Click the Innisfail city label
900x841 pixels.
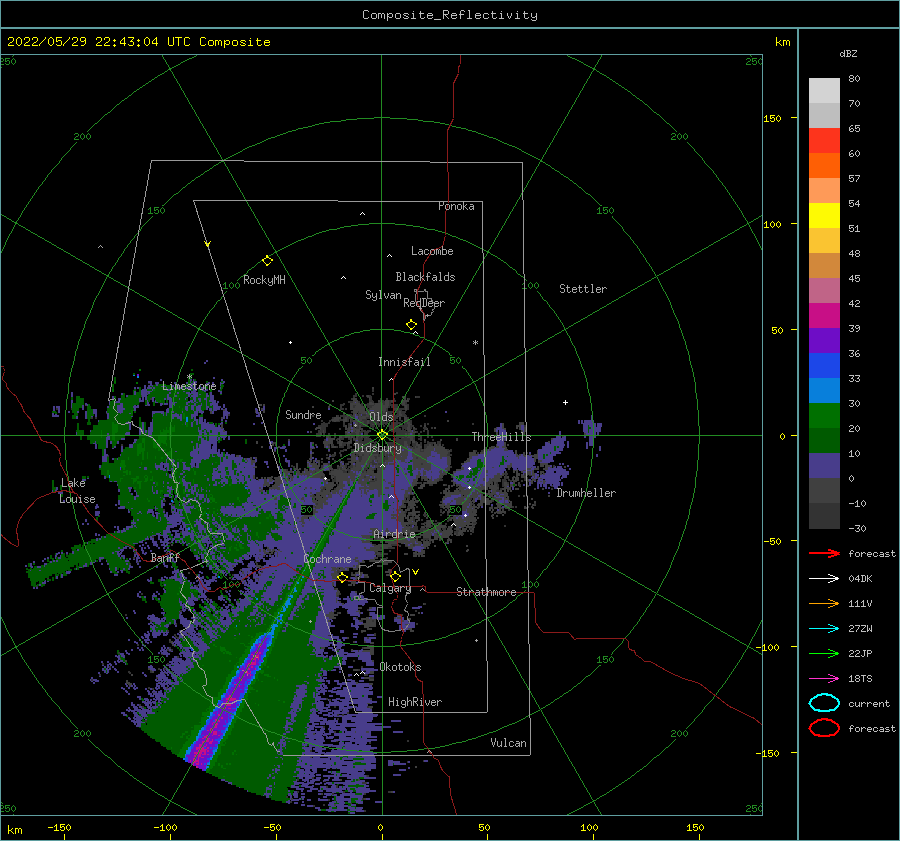click(x=404, y=362)
